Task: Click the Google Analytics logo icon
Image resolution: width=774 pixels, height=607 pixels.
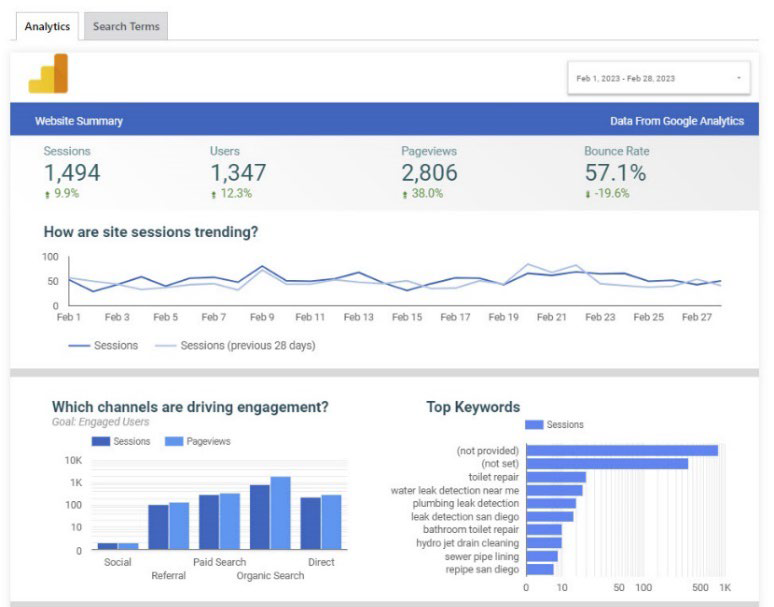Action: click(x=48, y=74)
